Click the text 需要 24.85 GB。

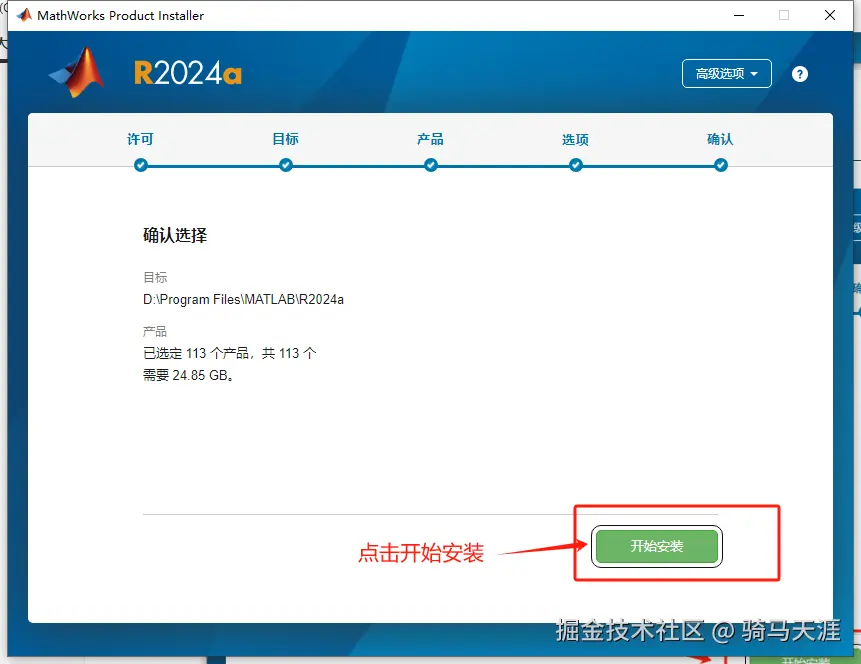(x=188, y=375)
